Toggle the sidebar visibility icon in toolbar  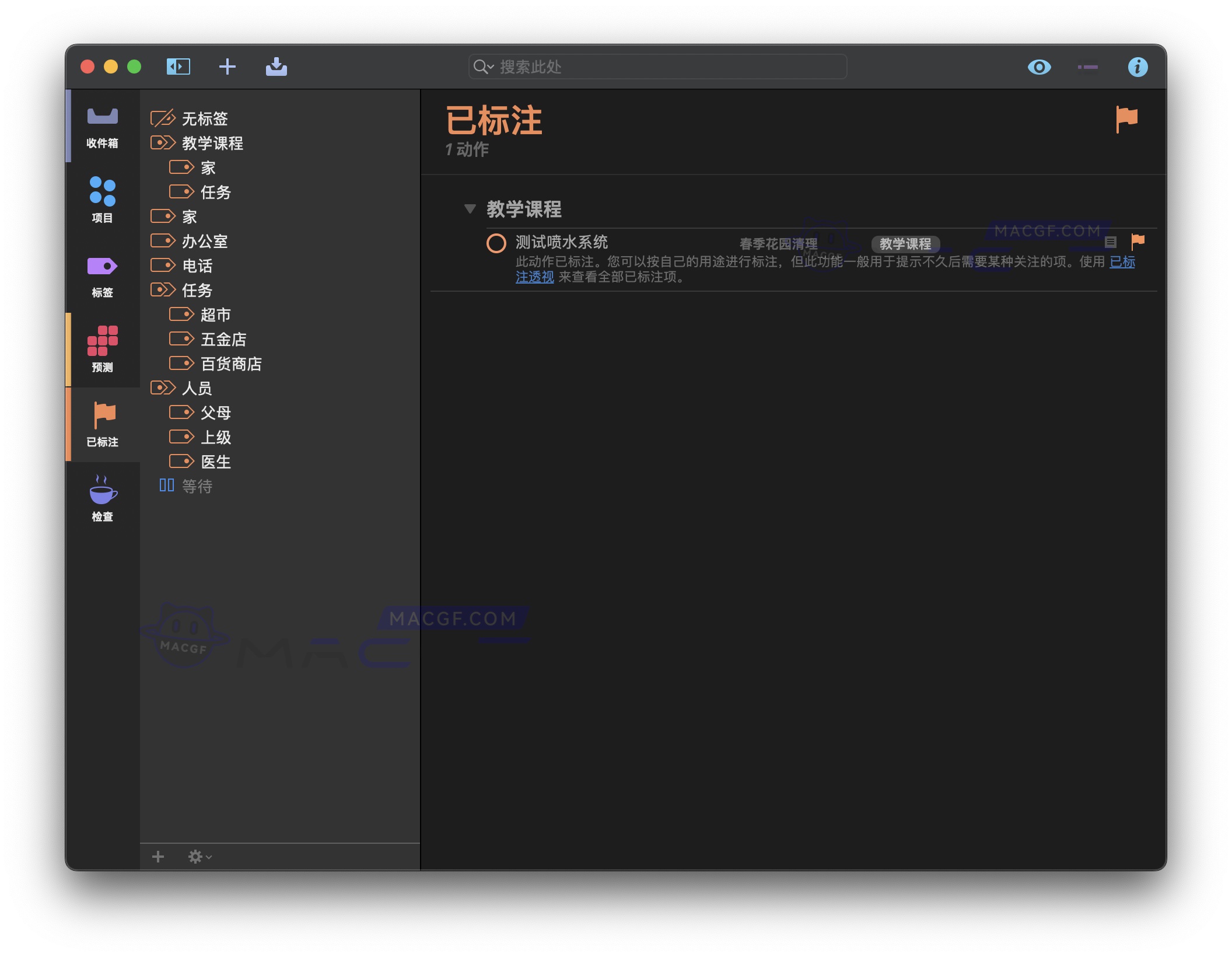point(178,67)
